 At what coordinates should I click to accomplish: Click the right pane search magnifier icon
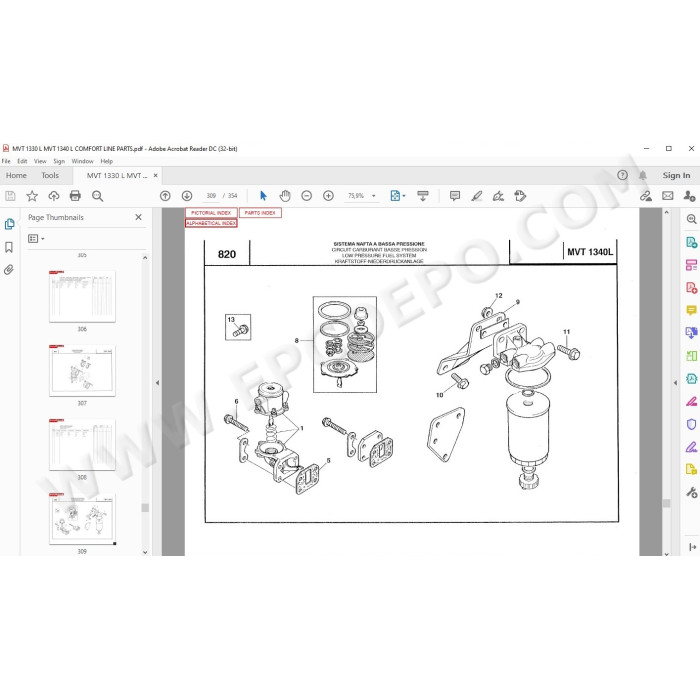coord(692,219)
